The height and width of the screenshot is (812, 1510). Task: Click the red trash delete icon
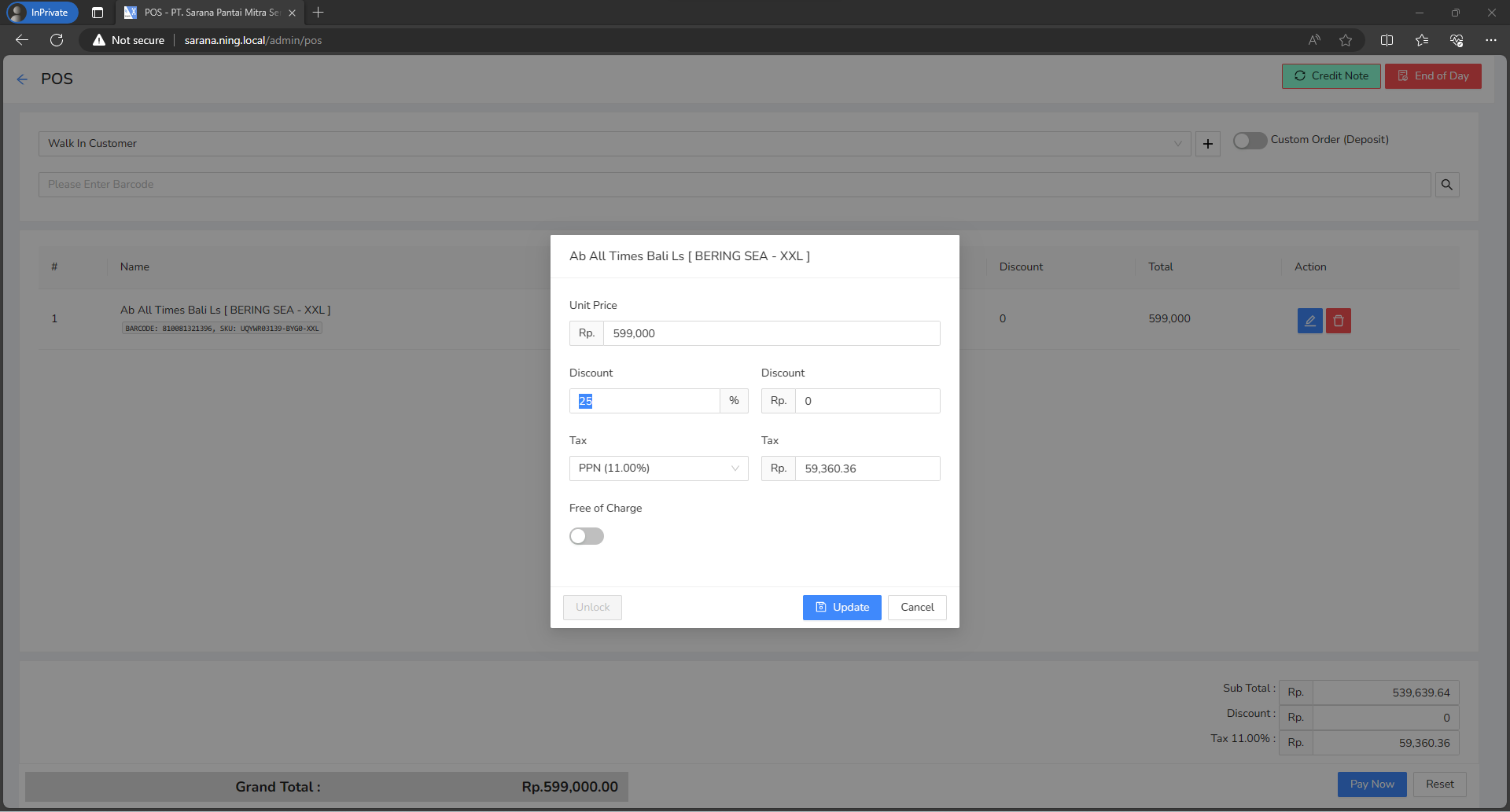click(1338, 321)
